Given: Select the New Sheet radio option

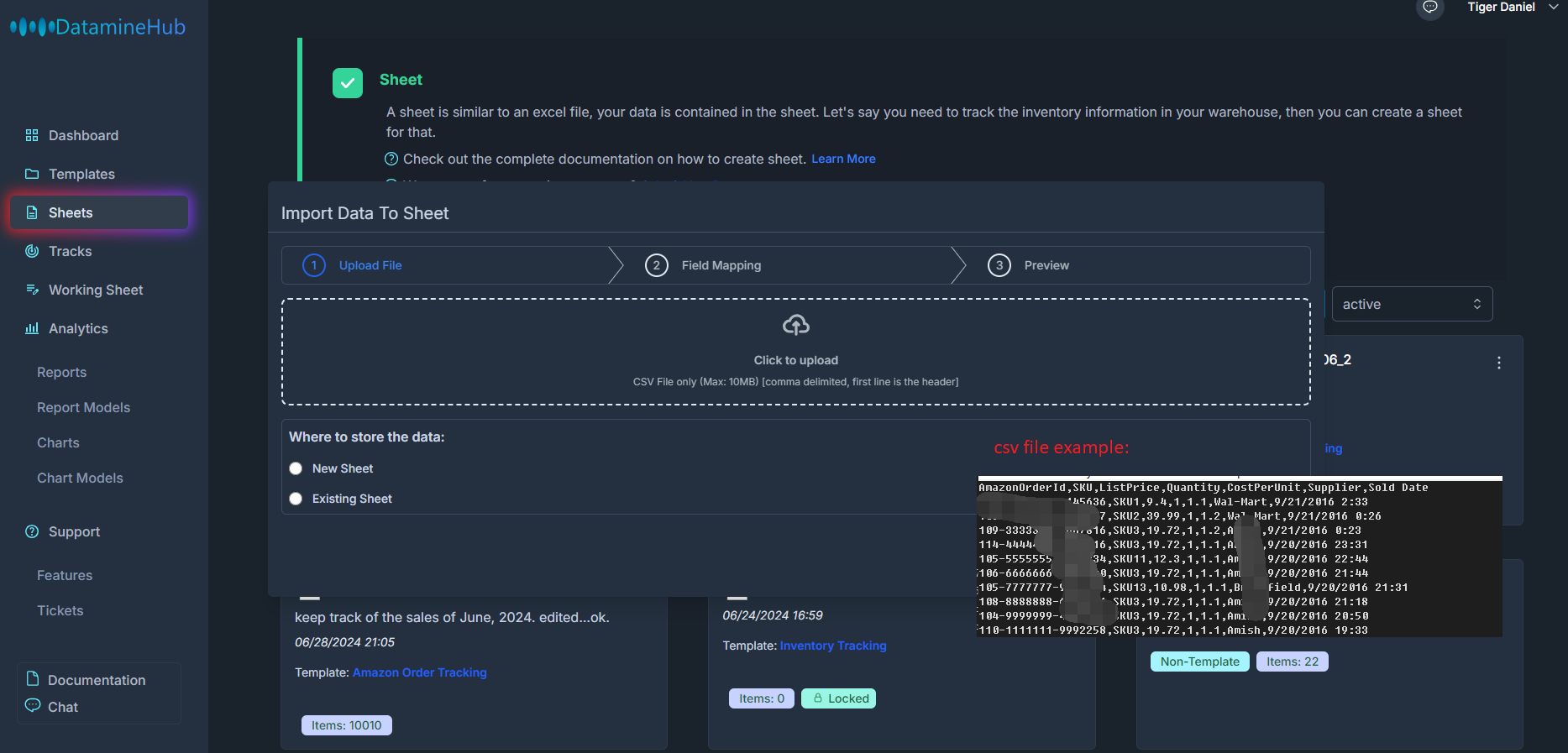Looking at the screenshot, I should 296,468.
